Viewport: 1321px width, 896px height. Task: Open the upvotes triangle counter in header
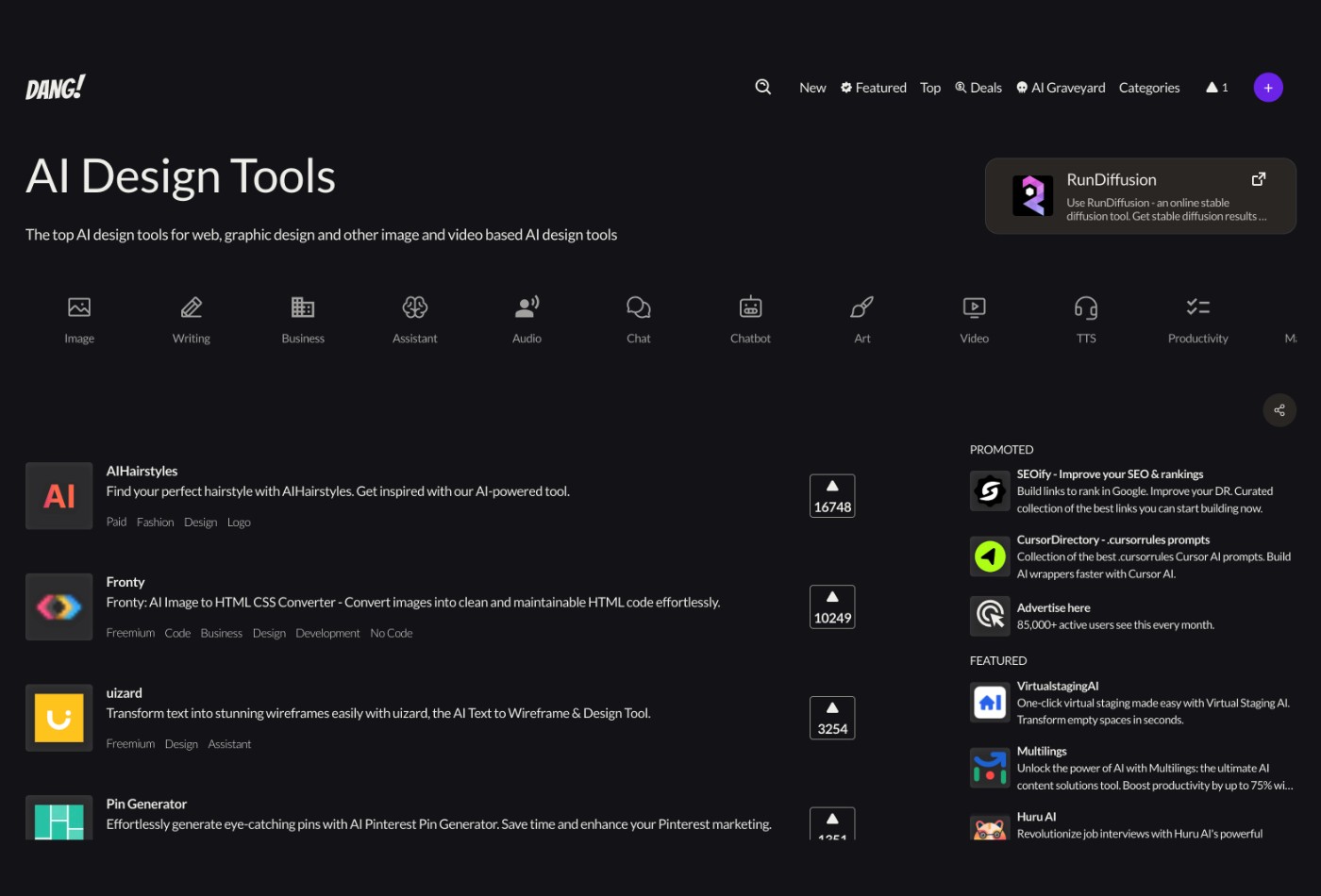point(1216,88)
